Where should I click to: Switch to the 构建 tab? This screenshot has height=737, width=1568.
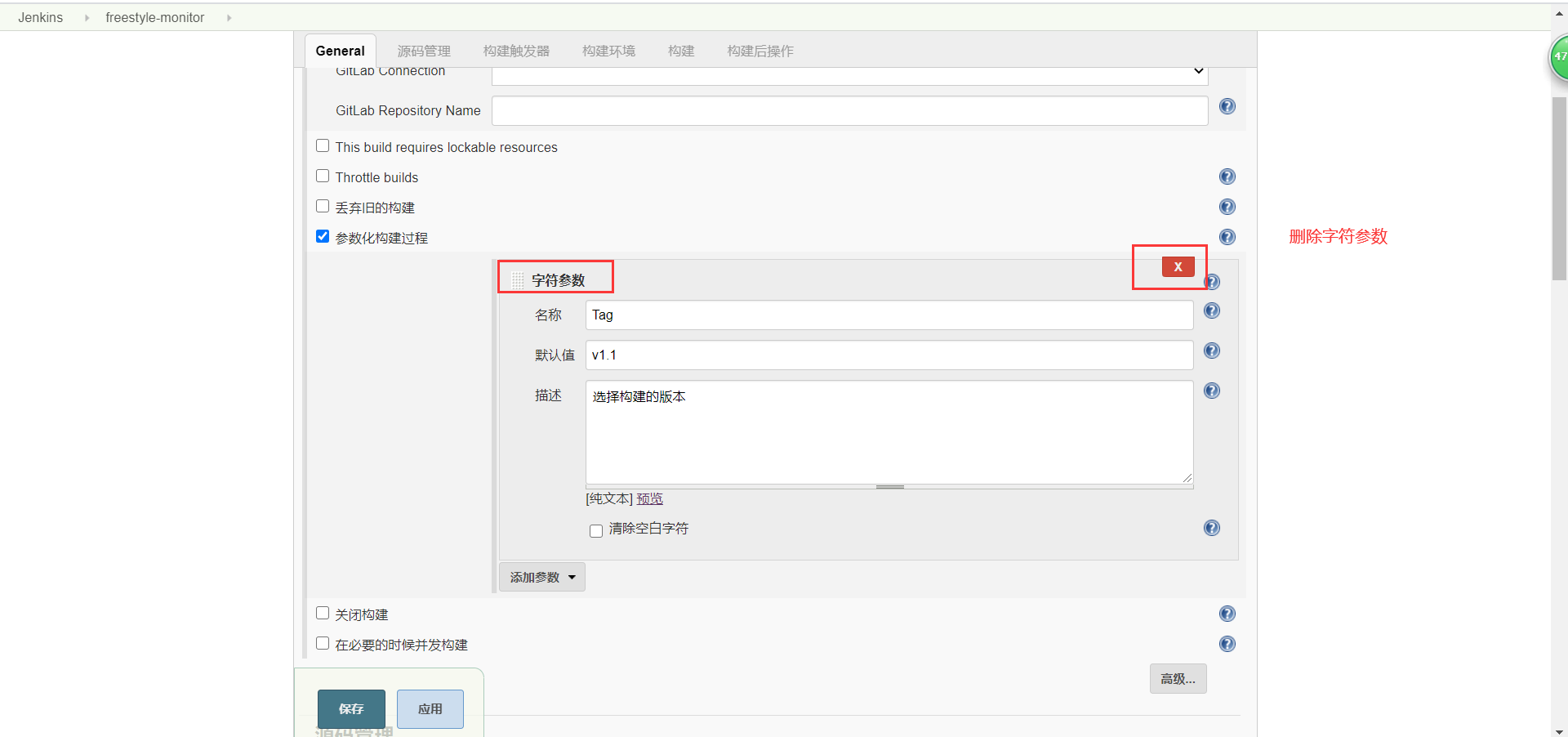[x=681, y=51]
